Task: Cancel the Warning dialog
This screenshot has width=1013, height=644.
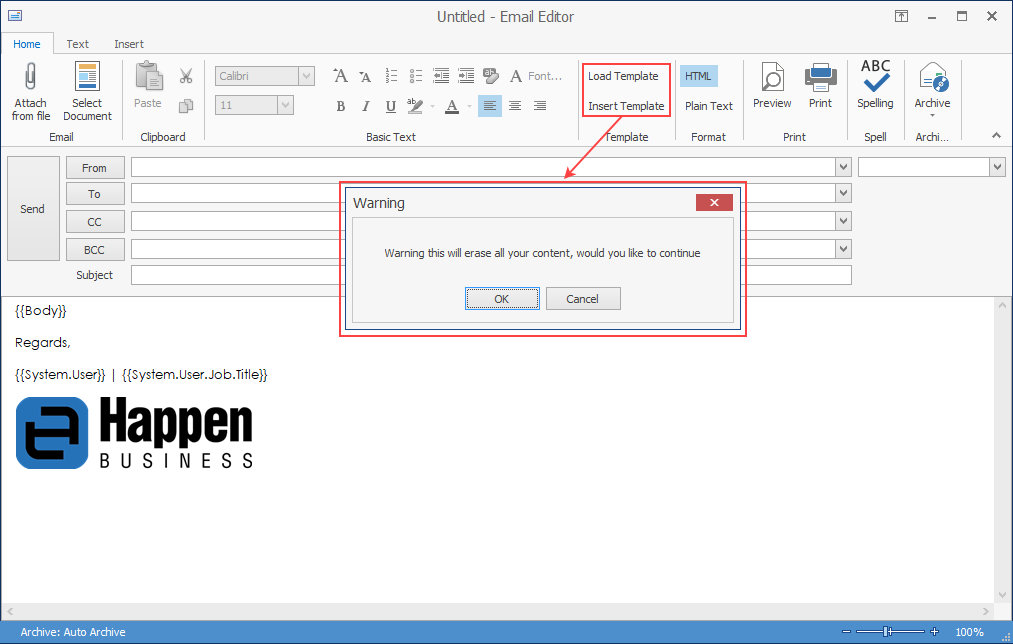Action: [583, 298]
